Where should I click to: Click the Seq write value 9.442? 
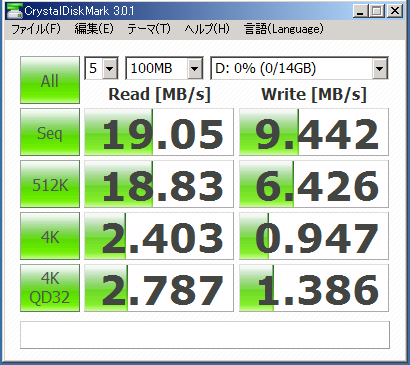314,132
